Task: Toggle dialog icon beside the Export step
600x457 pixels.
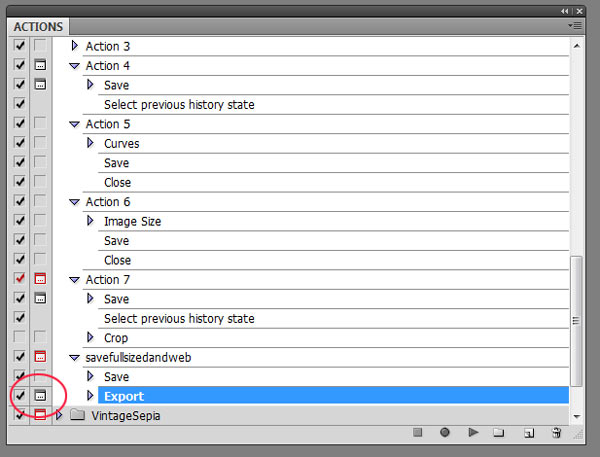Action: pos(41,396)
